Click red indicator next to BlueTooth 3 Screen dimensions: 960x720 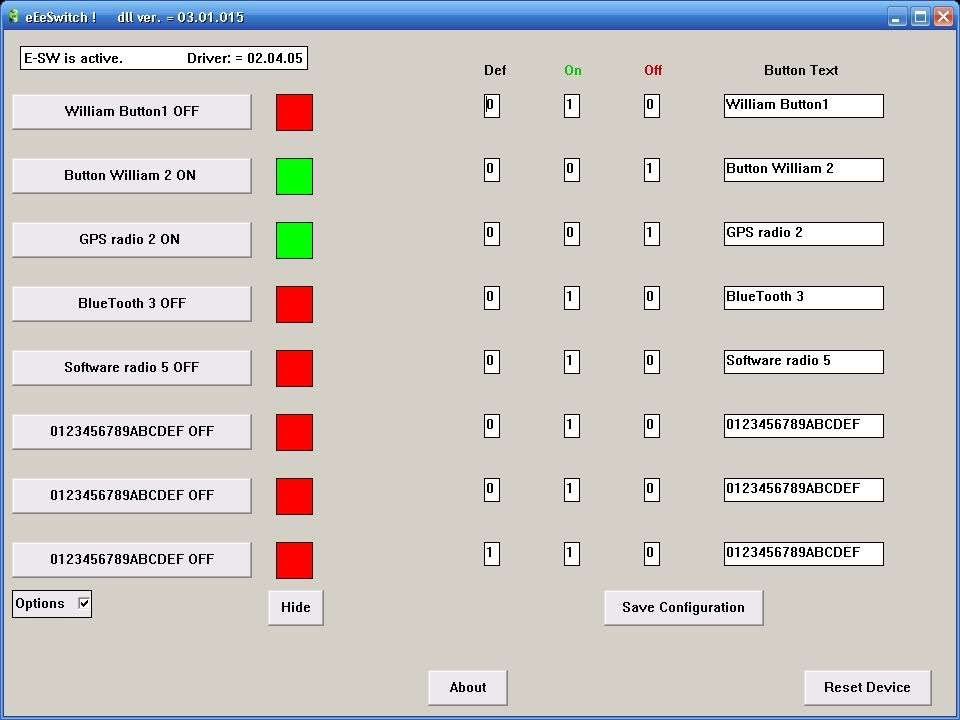click(x=294, y=304)
